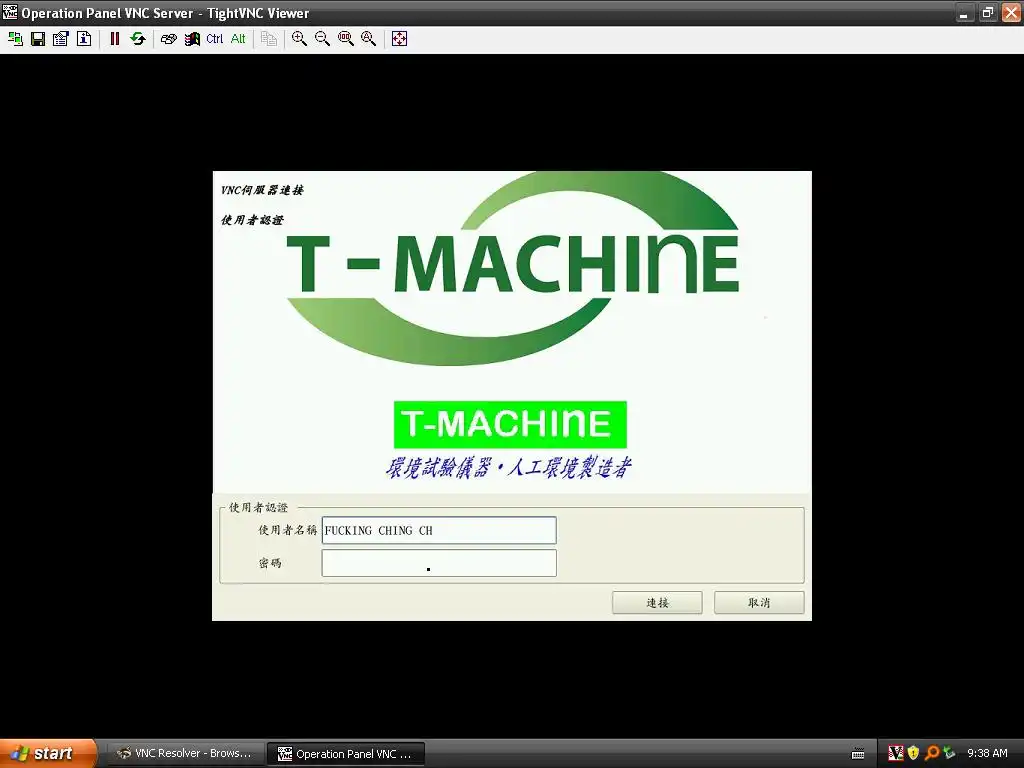
Task: Click the Transfer Files icon
Action: pyautogui.click(x=268, y=39)
